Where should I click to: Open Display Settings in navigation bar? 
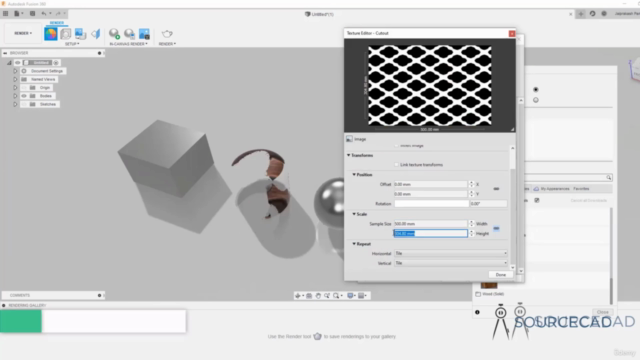pos(351,296)
